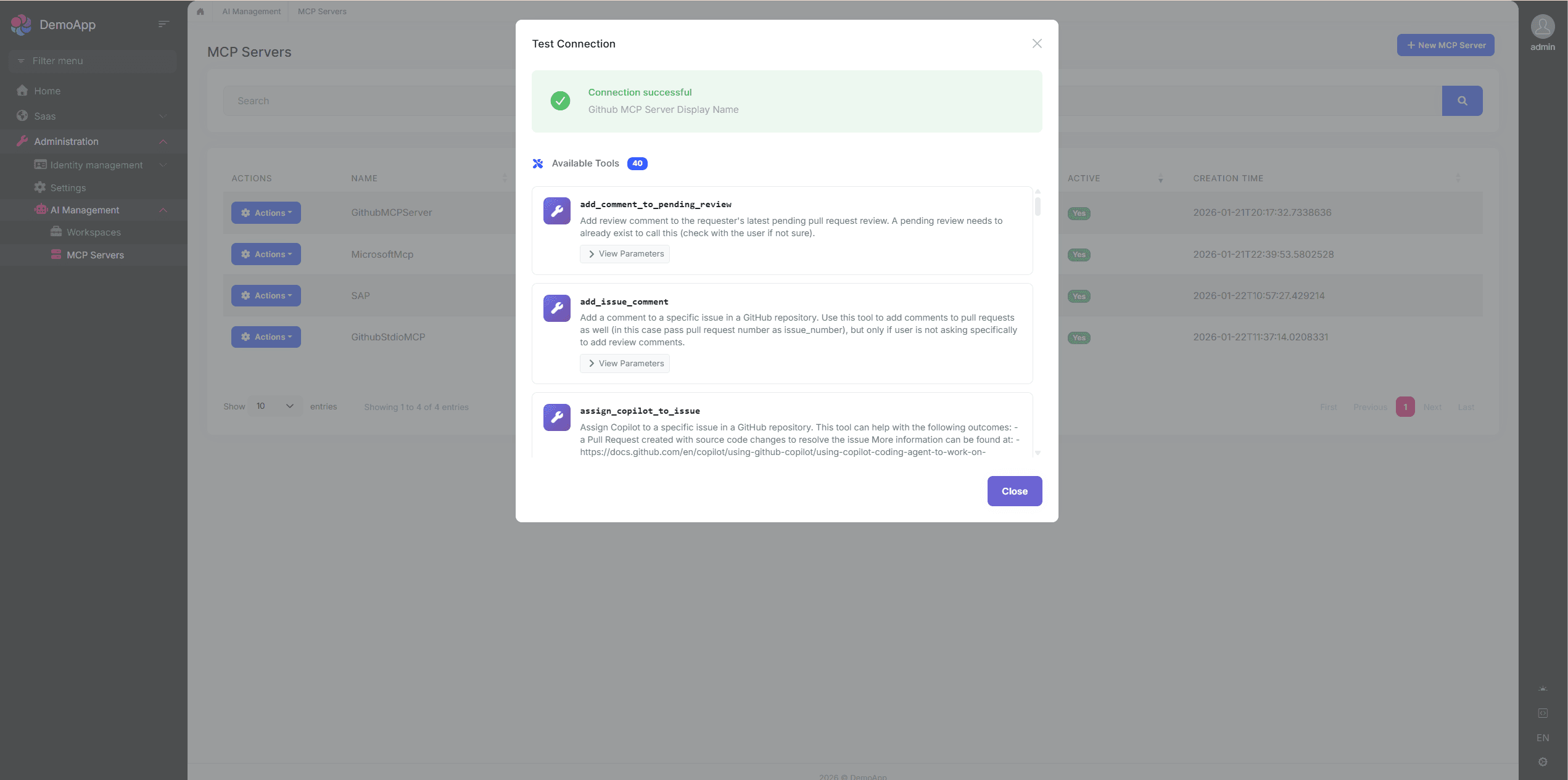Open the entries per page dropdown

275,406
